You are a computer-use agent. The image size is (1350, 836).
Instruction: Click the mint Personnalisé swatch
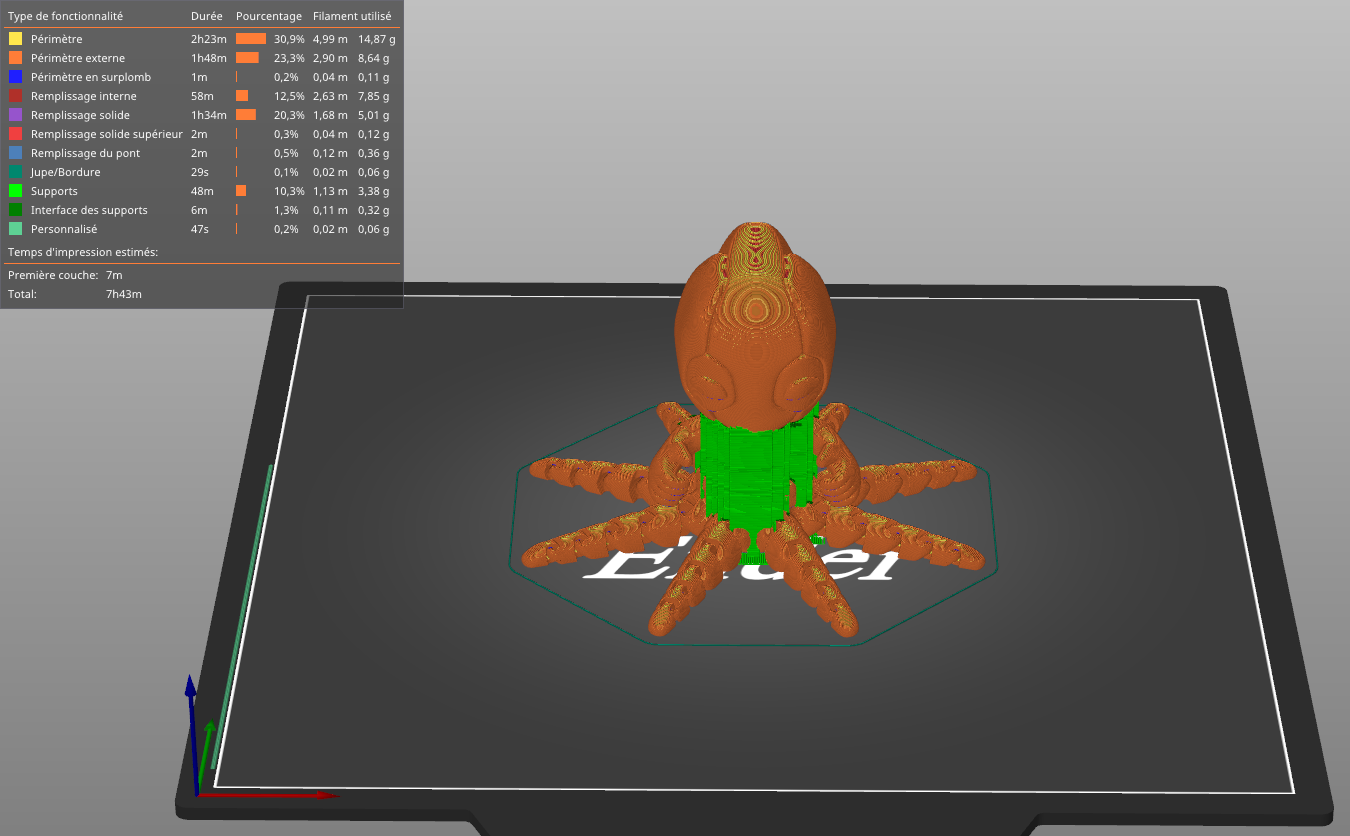pos(15,229)
